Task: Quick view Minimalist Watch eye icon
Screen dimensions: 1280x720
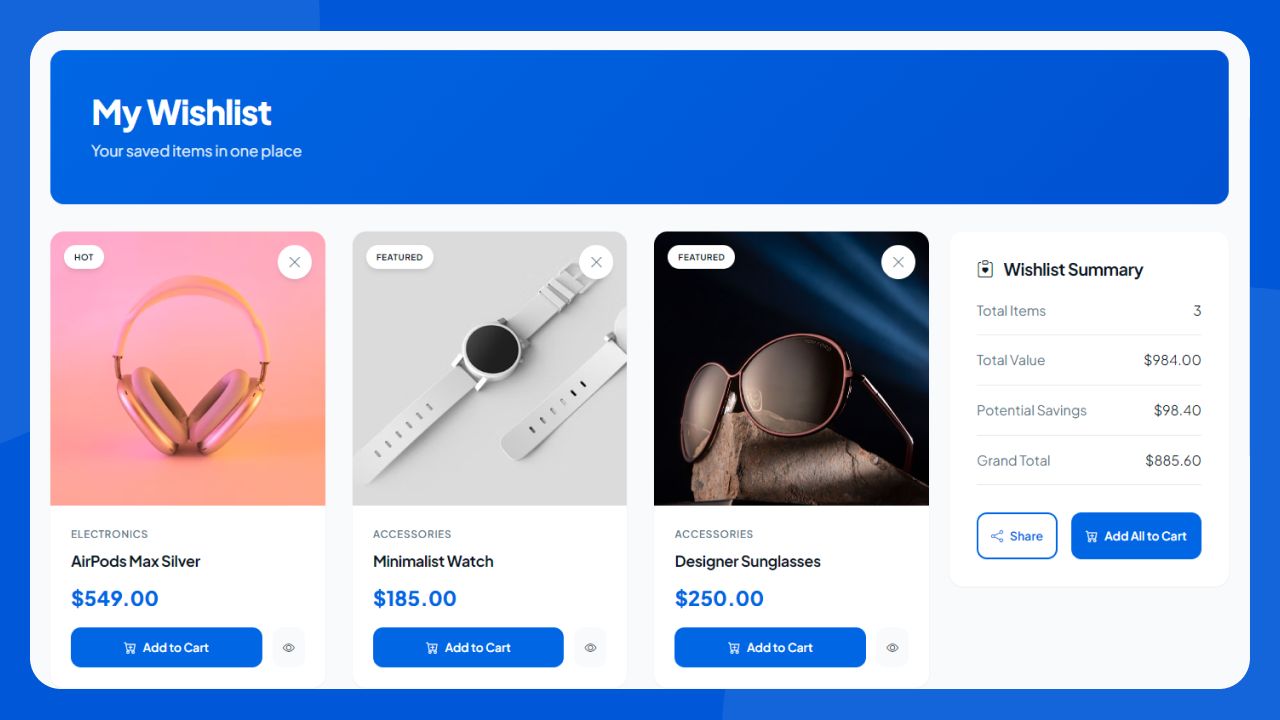Action: click(x=590, y=648)
